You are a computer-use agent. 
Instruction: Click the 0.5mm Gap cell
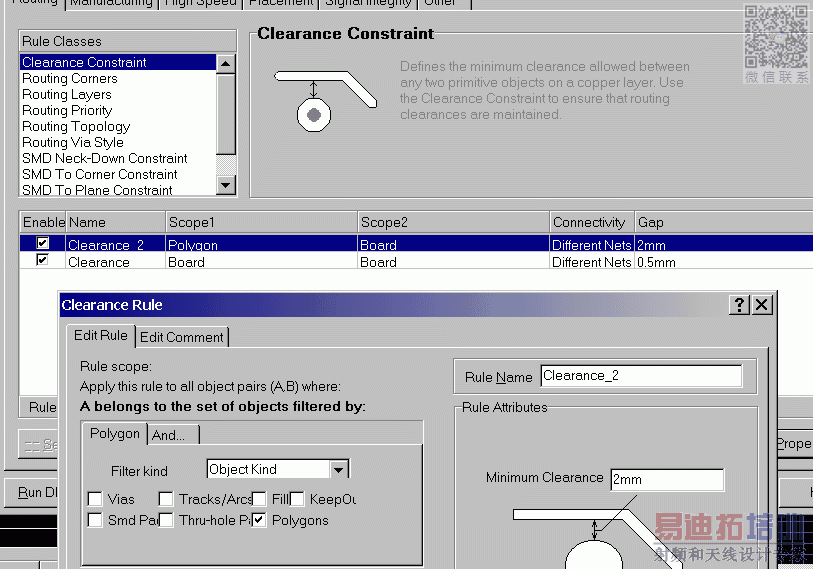(x=724, y=262)
